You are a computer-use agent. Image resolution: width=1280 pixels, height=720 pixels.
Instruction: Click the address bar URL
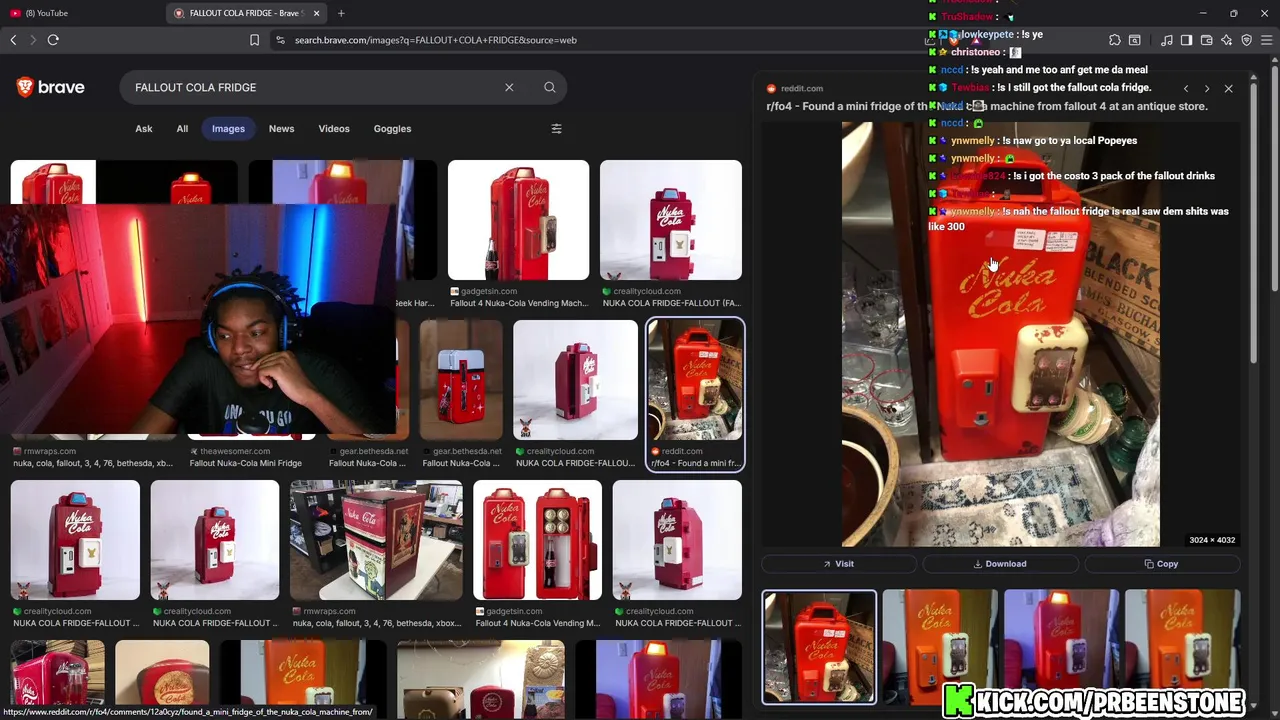[x=435, y=40]
